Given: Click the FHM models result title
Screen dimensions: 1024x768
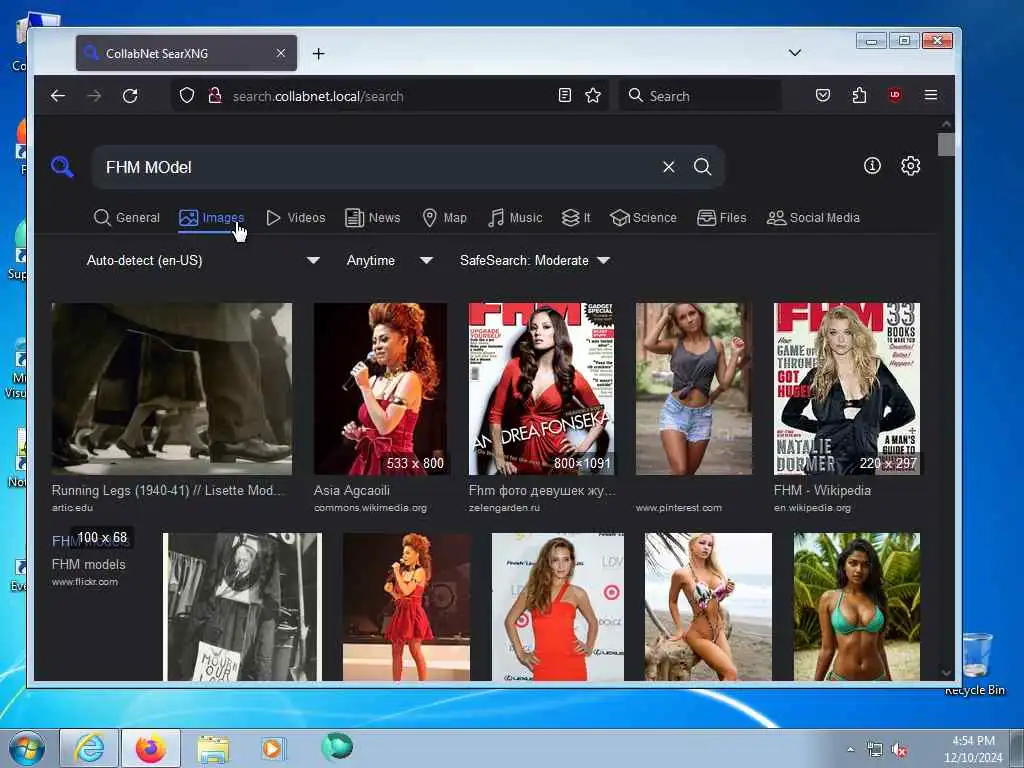Looking at the screenshot, I should coord(88,564).
